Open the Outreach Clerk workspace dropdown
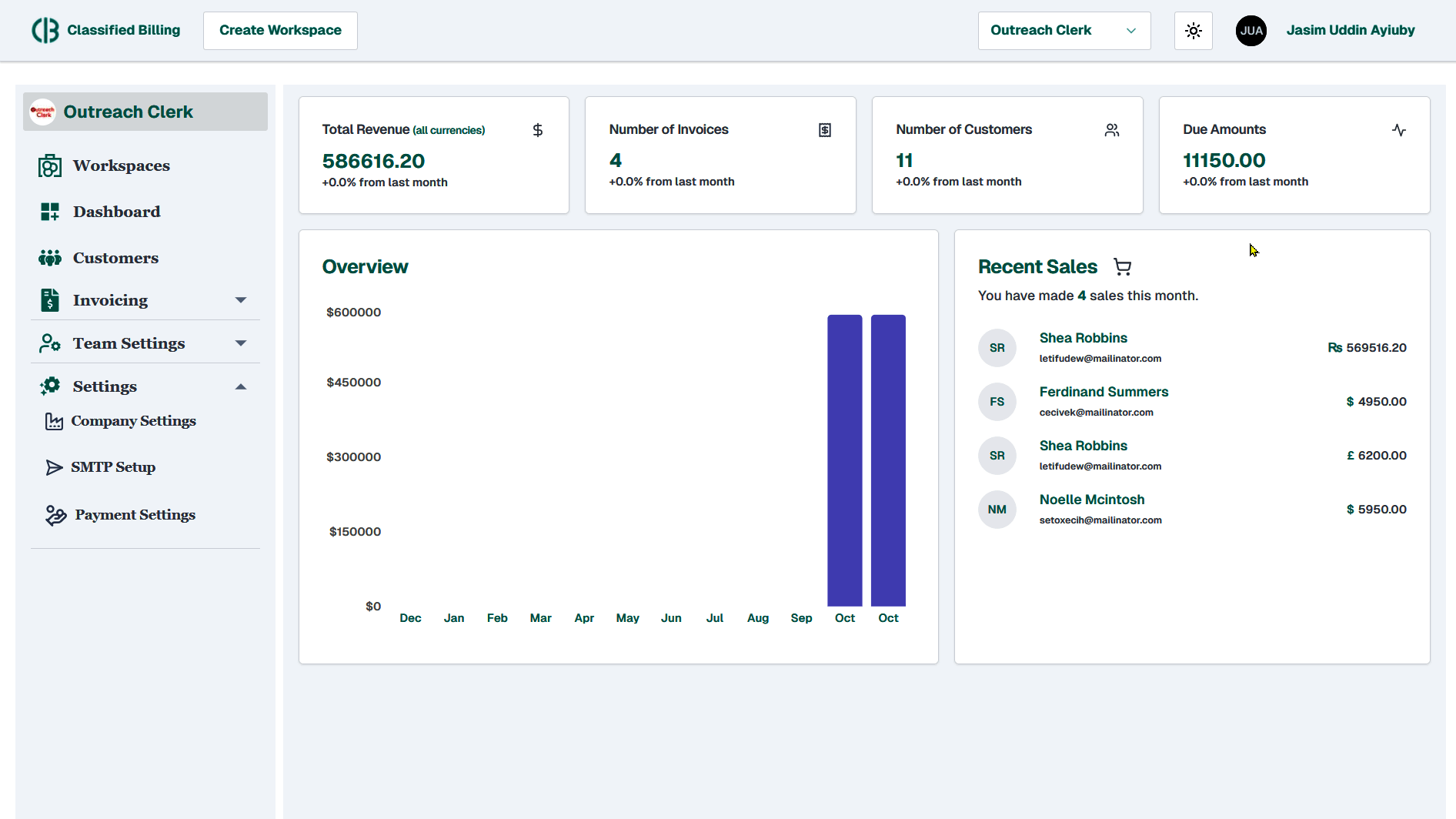 click(x=1064, y=30)
